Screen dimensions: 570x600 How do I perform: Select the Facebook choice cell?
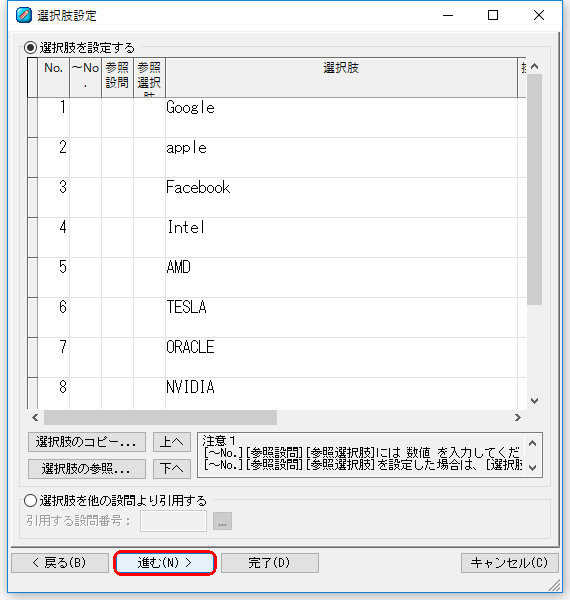click(x=341, y=197)
